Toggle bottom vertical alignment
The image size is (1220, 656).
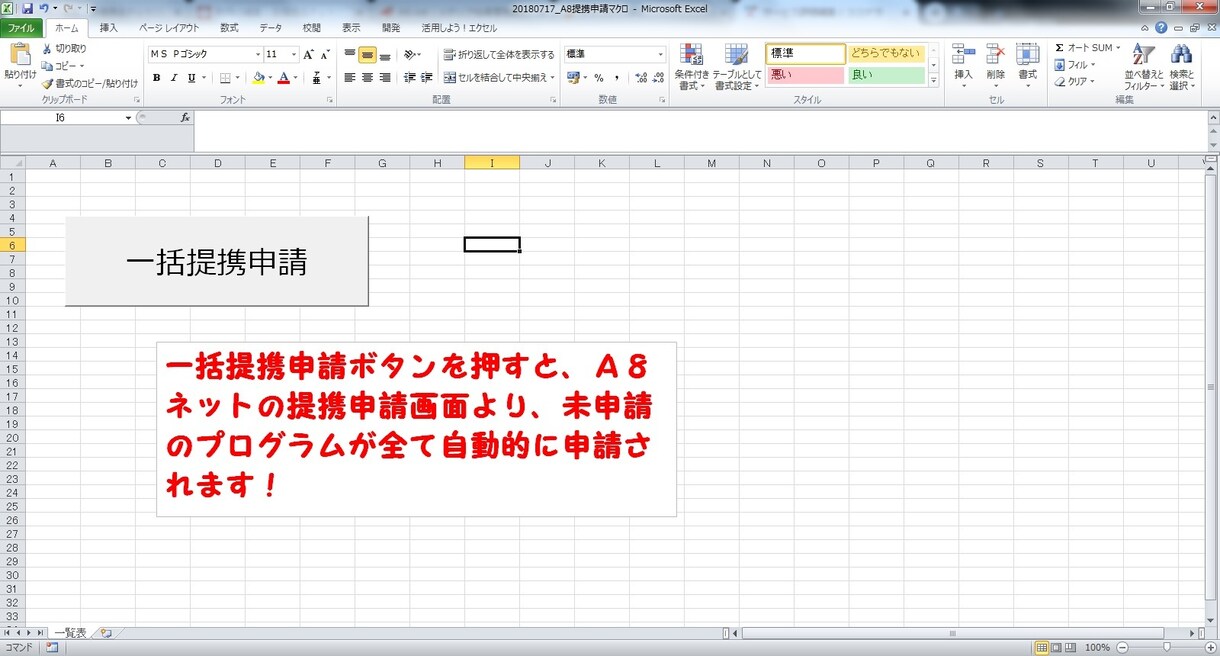point(384,55)
